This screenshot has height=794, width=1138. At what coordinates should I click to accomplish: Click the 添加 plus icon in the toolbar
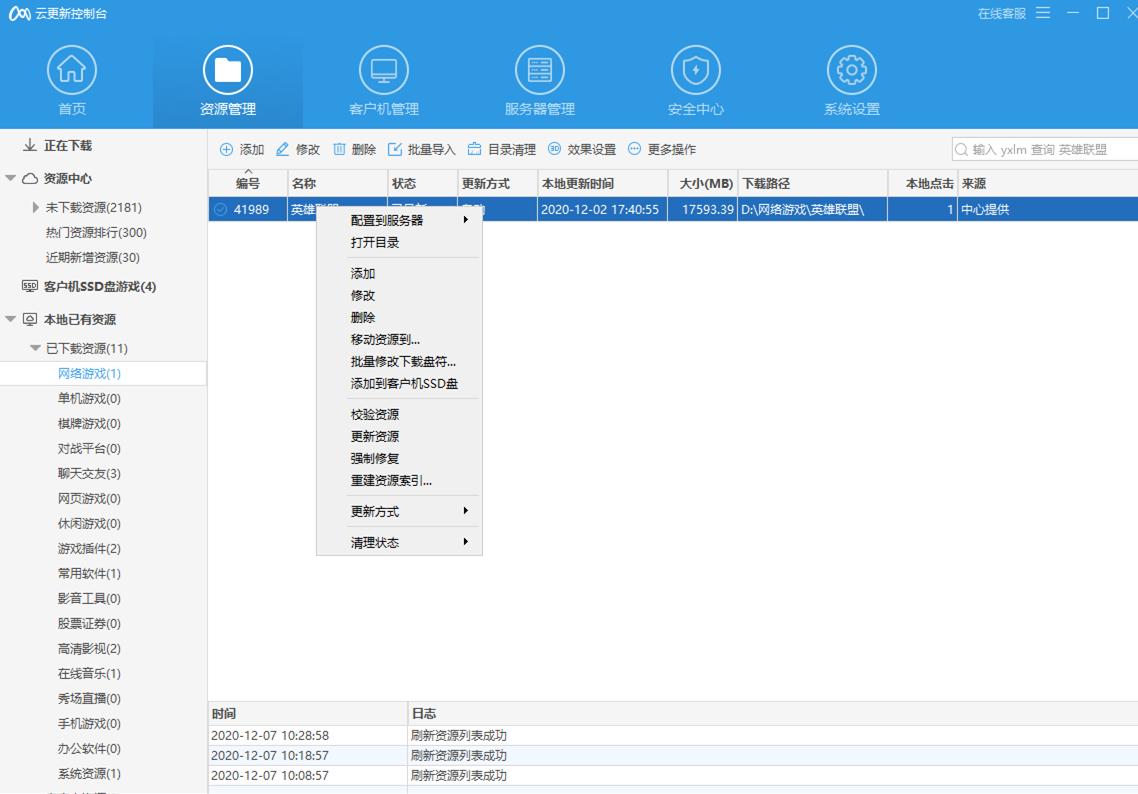[x=225, y=149]
